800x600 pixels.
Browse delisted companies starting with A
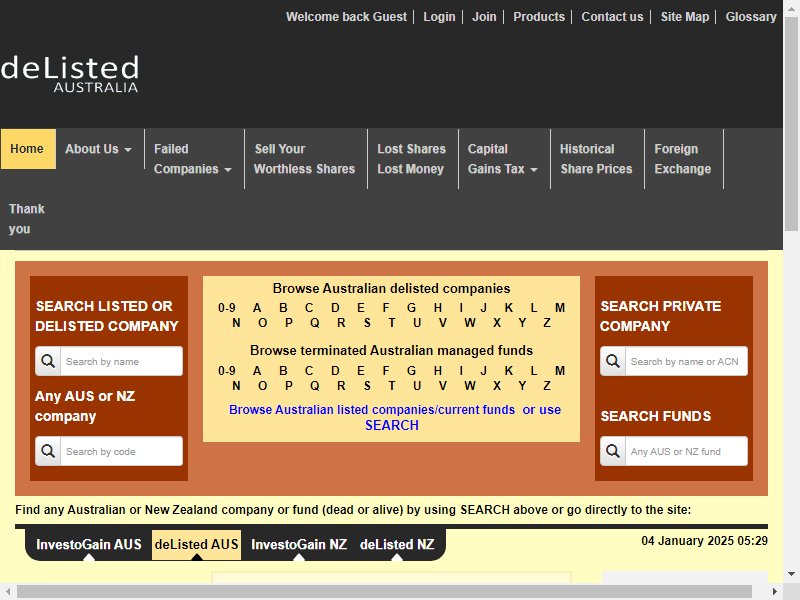click(257, 308)
